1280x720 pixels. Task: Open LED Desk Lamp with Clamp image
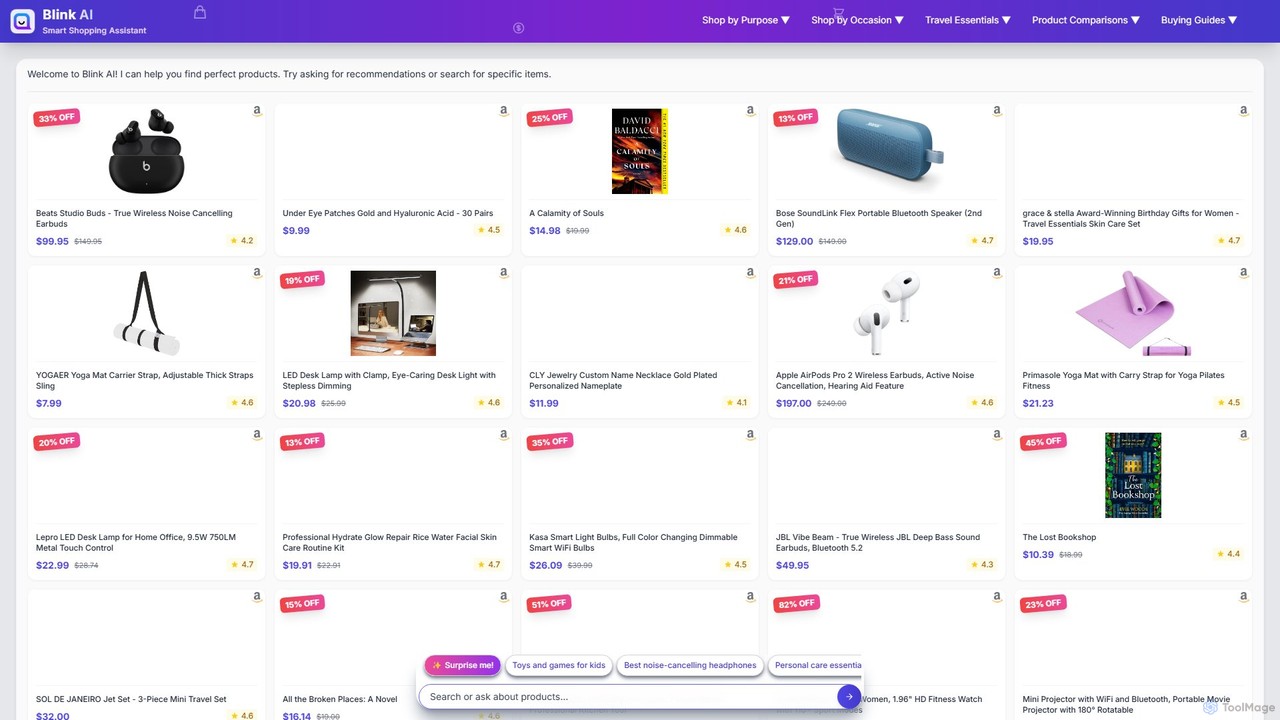393,313
